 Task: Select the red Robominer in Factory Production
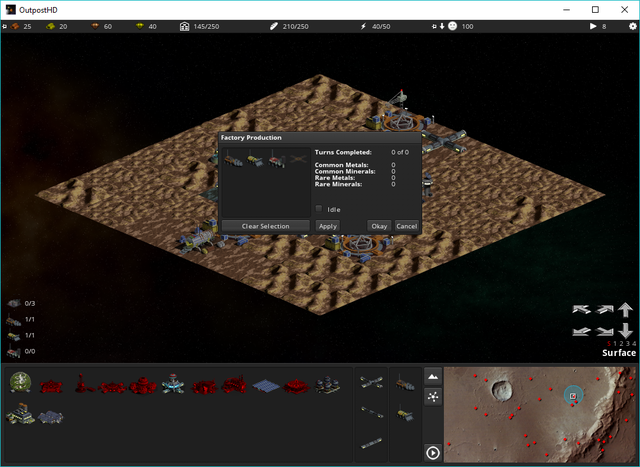tap(276, 158)
